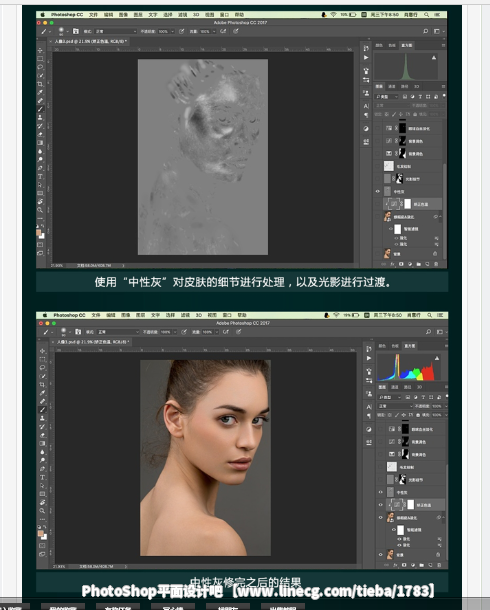The width and height of the screenshot is (490, 610).
Task: Show the top masked layer in upper Layers panel
Action: tap(378, 128)
